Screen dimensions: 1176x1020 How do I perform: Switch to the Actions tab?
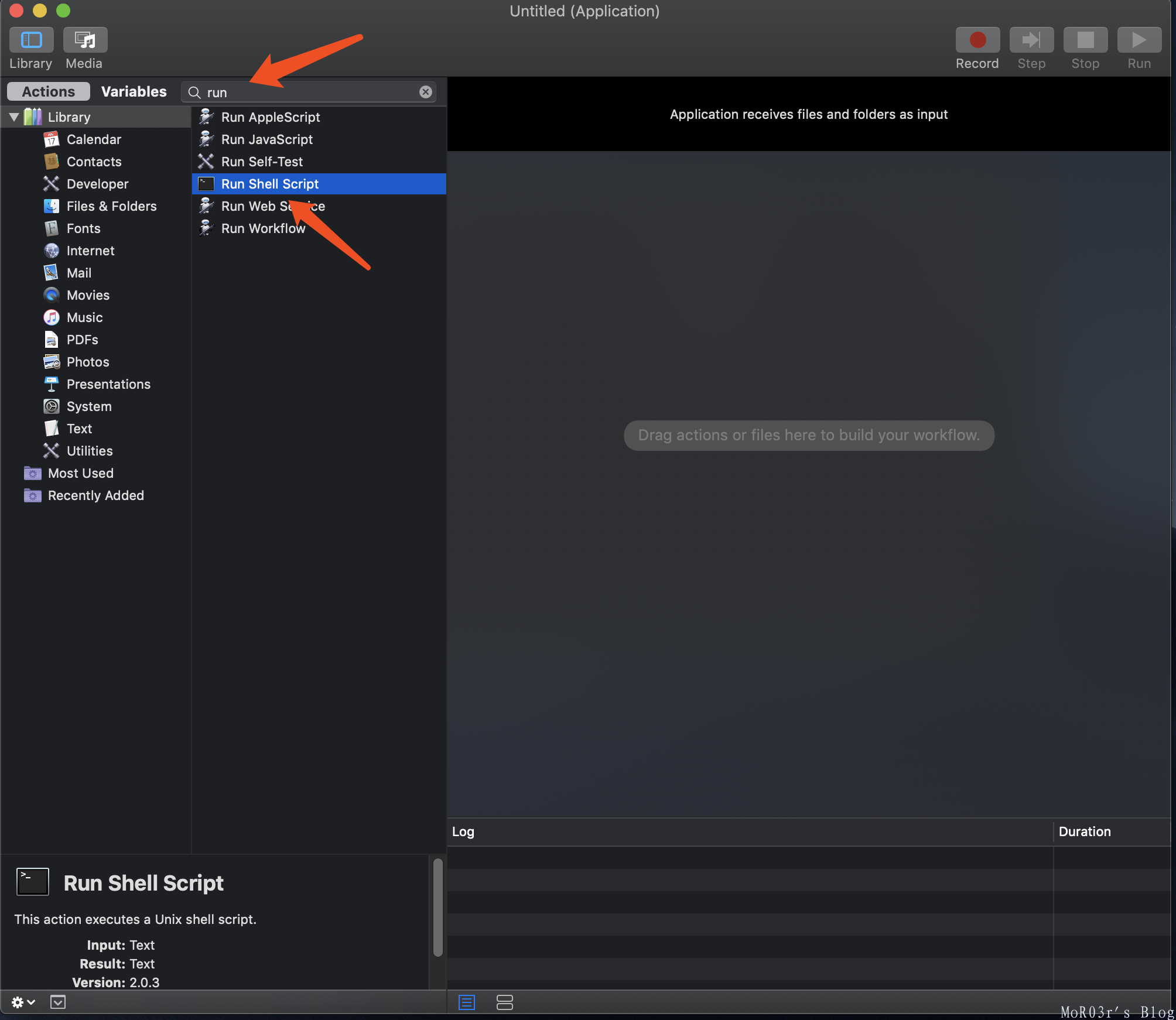(x=49, y=91)
